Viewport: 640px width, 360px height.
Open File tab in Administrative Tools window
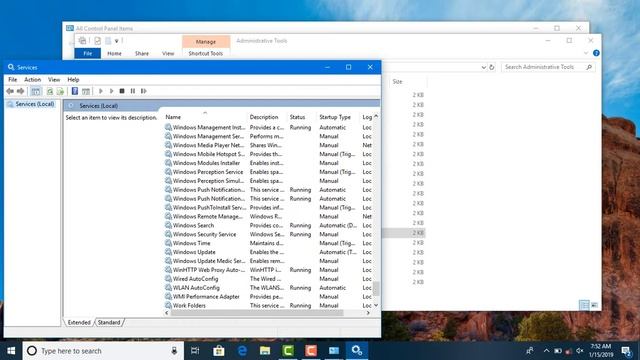point(88,53)
